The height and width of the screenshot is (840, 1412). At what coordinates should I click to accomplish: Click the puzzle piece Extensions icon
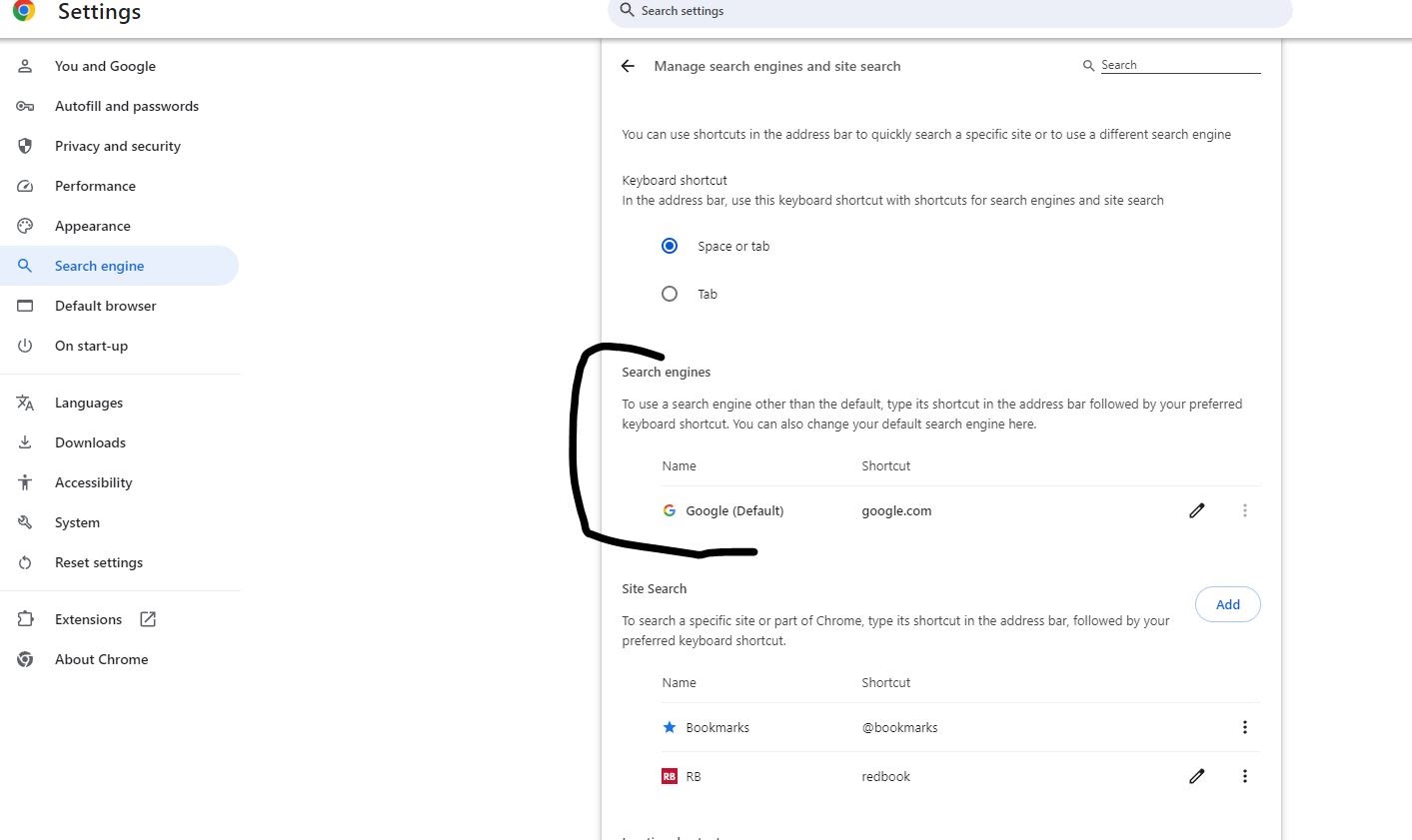[26, 619]
